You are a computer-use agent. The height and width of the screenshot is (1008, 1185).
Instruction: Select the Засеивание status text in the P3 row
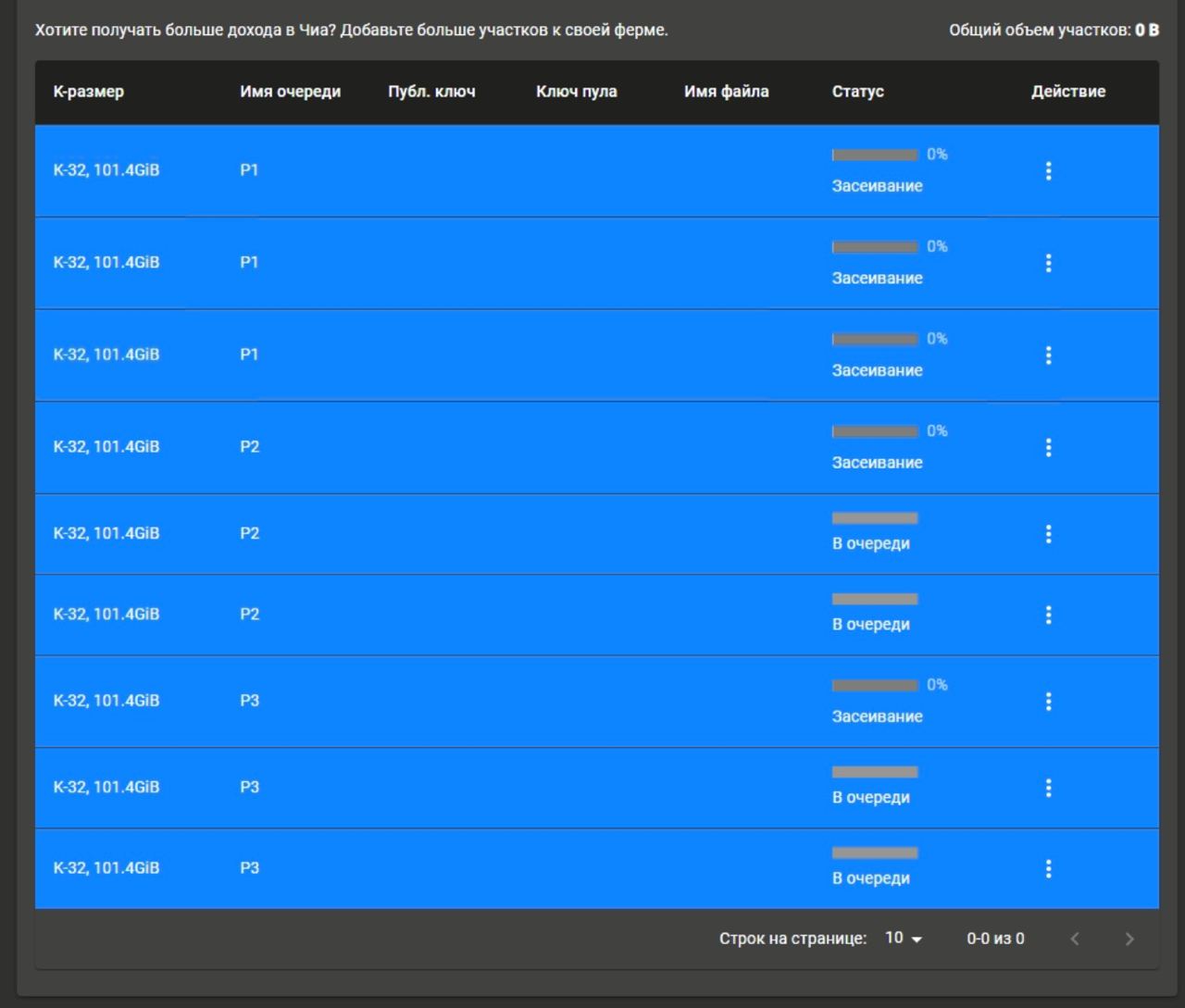pyautogui.click(x=878, y=716)
